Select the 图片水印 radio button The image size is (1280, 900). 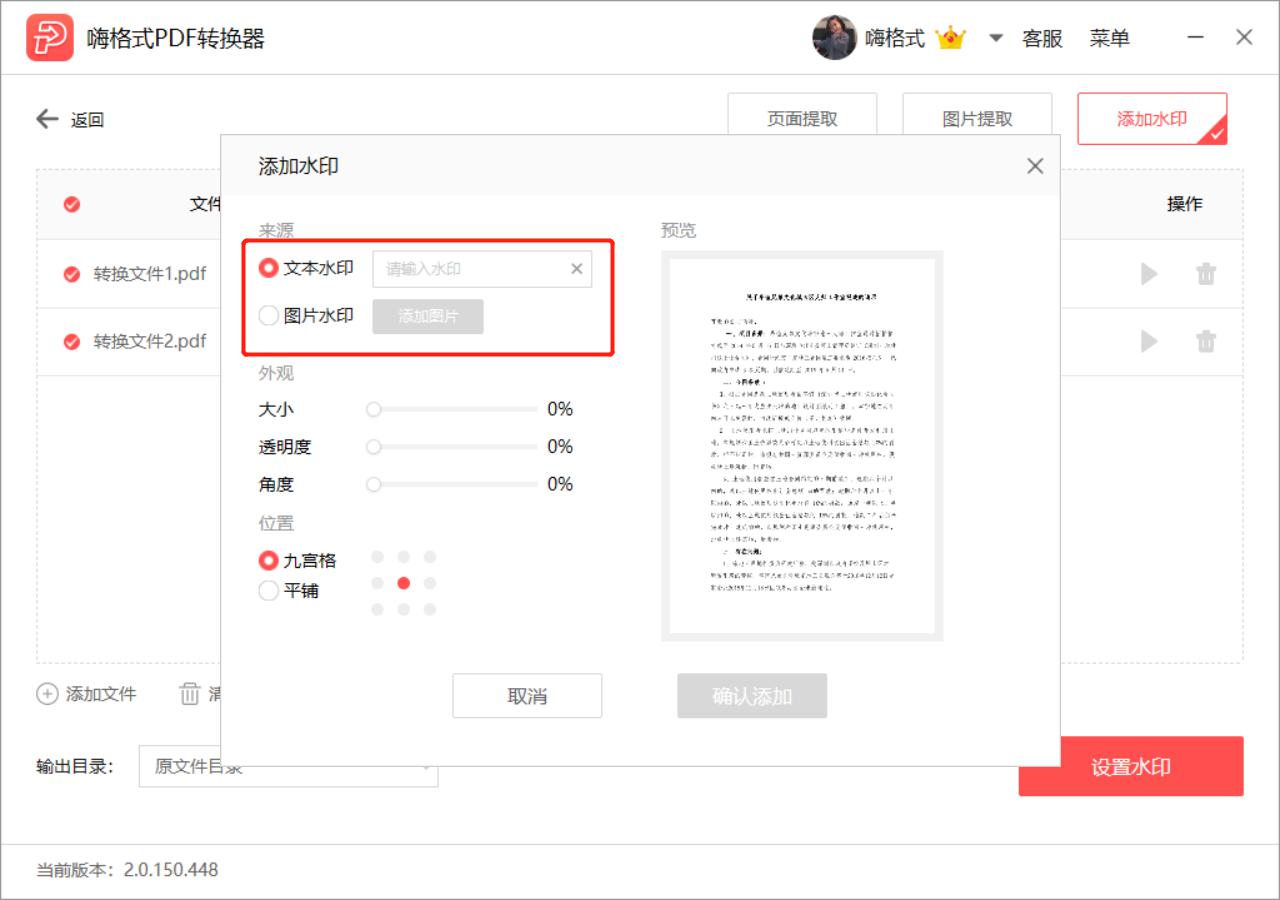point(268,316)
